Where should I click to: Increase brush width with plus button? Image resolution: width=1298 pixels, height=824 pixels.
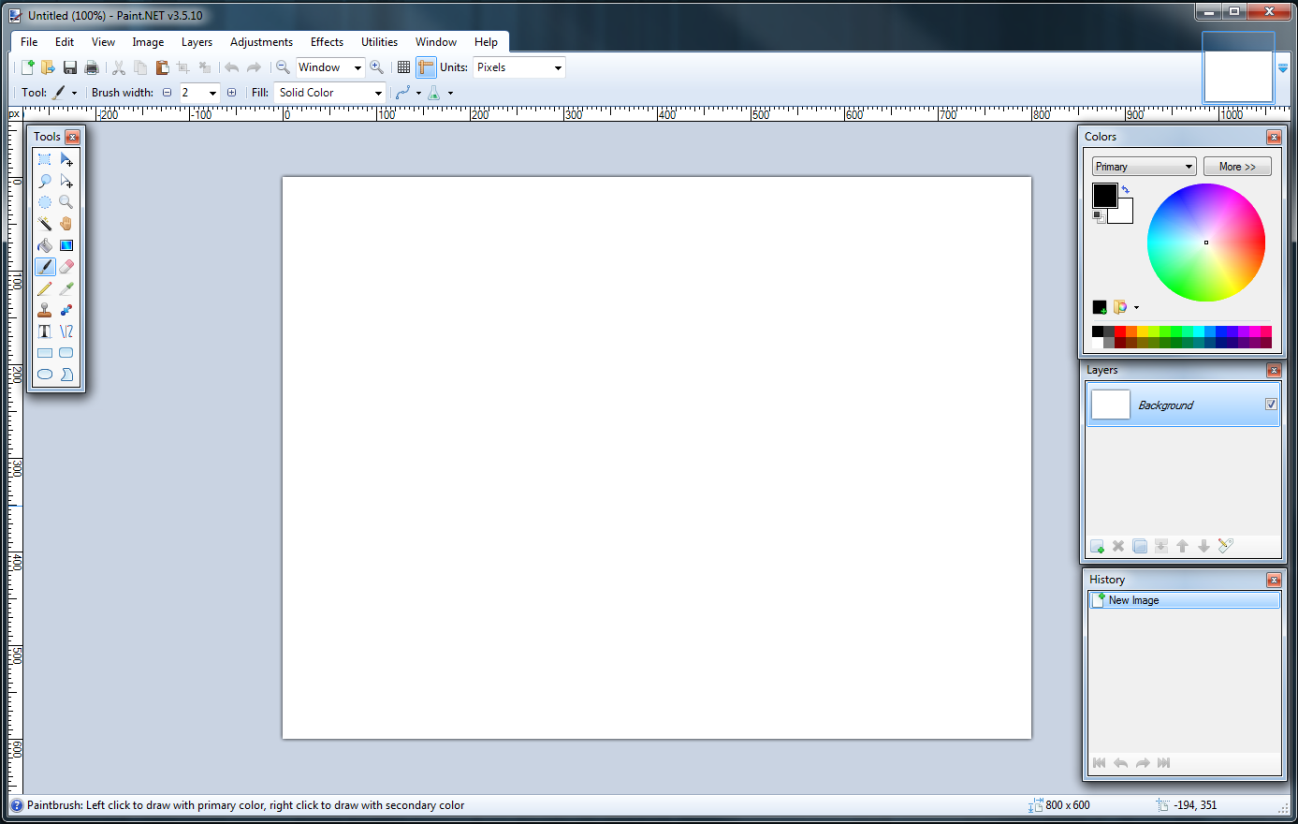point(232,92)
